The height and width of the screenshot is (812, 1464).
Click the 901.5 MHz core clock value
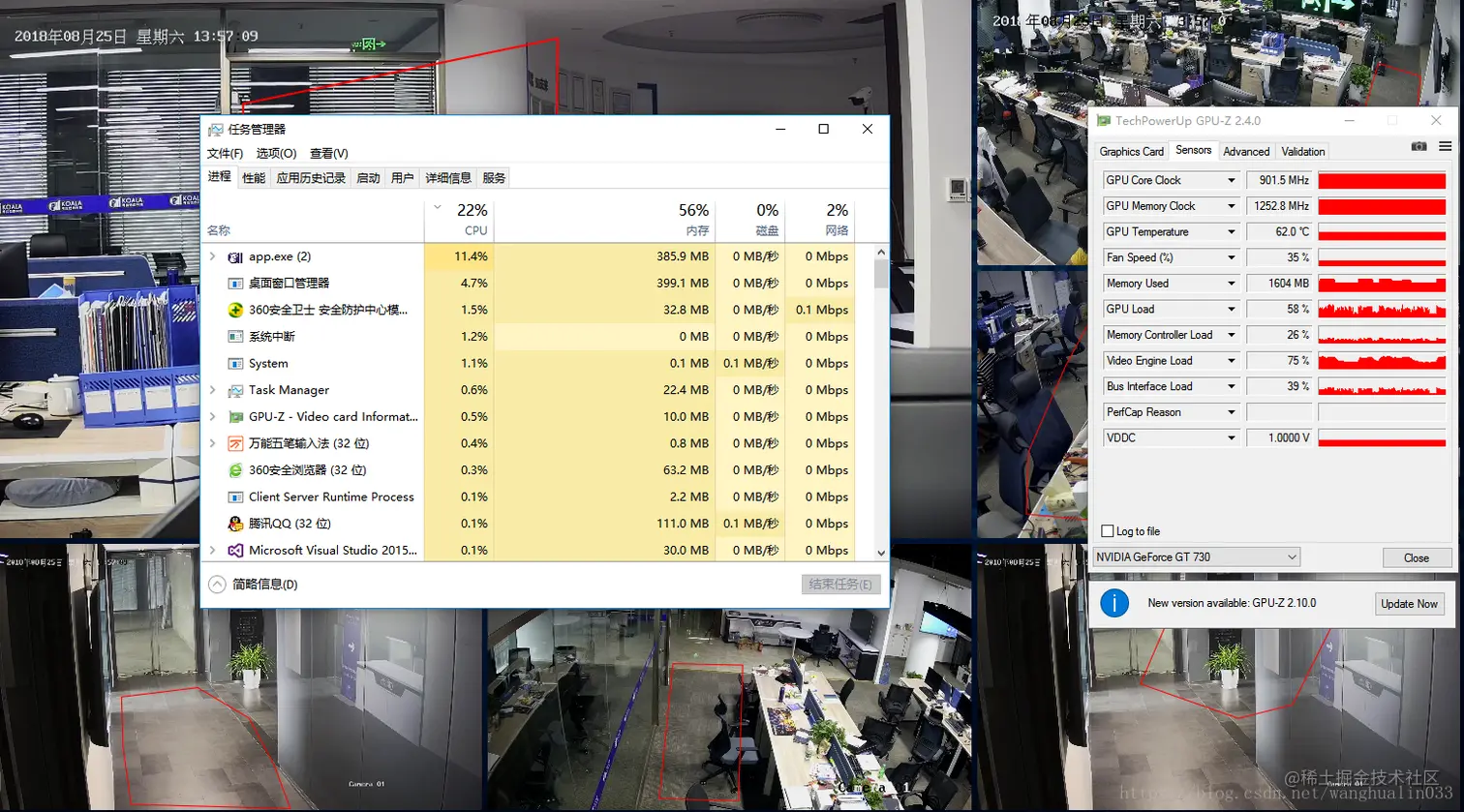[1279, 180]
